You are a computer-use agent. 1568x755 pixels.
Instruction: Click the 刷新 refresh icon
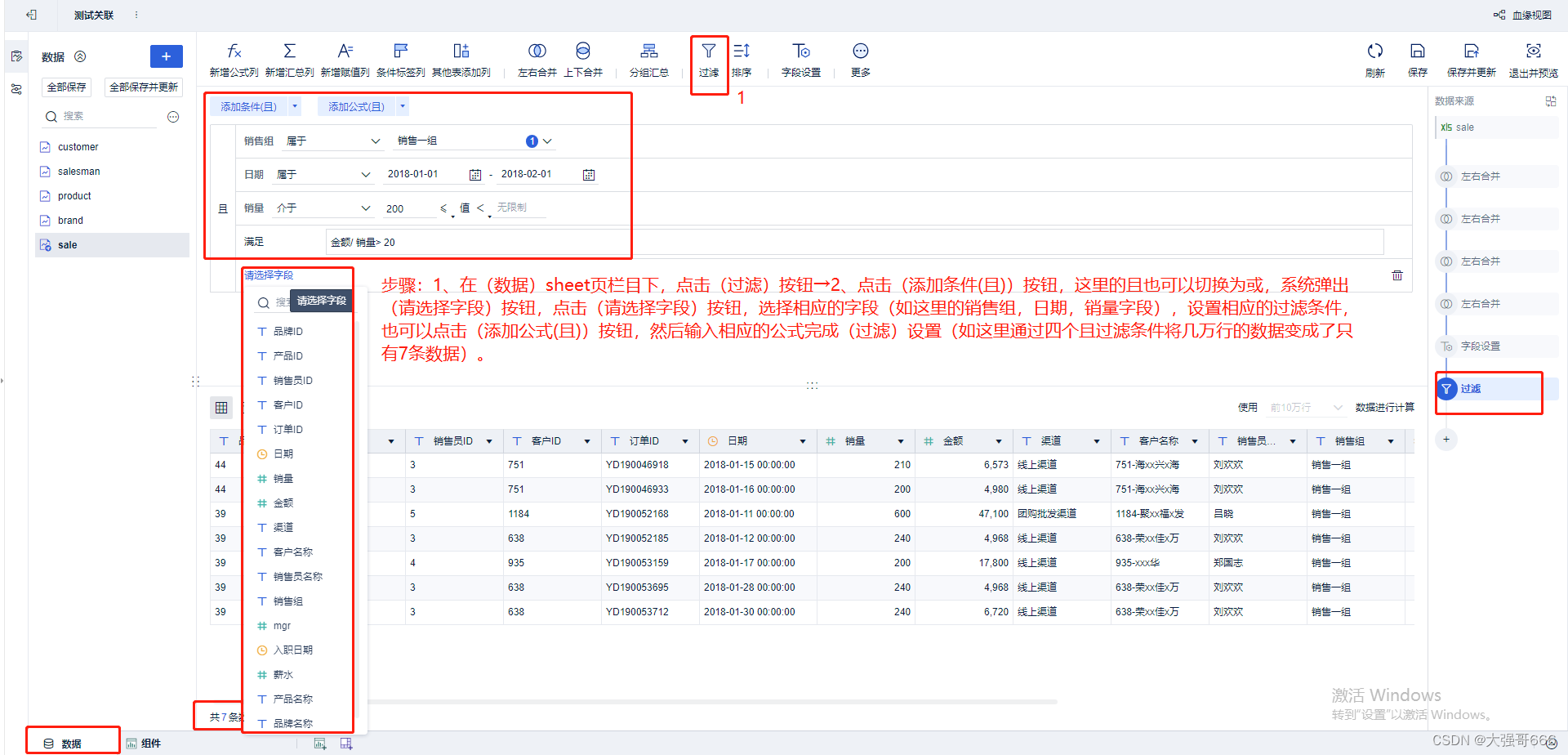pos(1374,51)
